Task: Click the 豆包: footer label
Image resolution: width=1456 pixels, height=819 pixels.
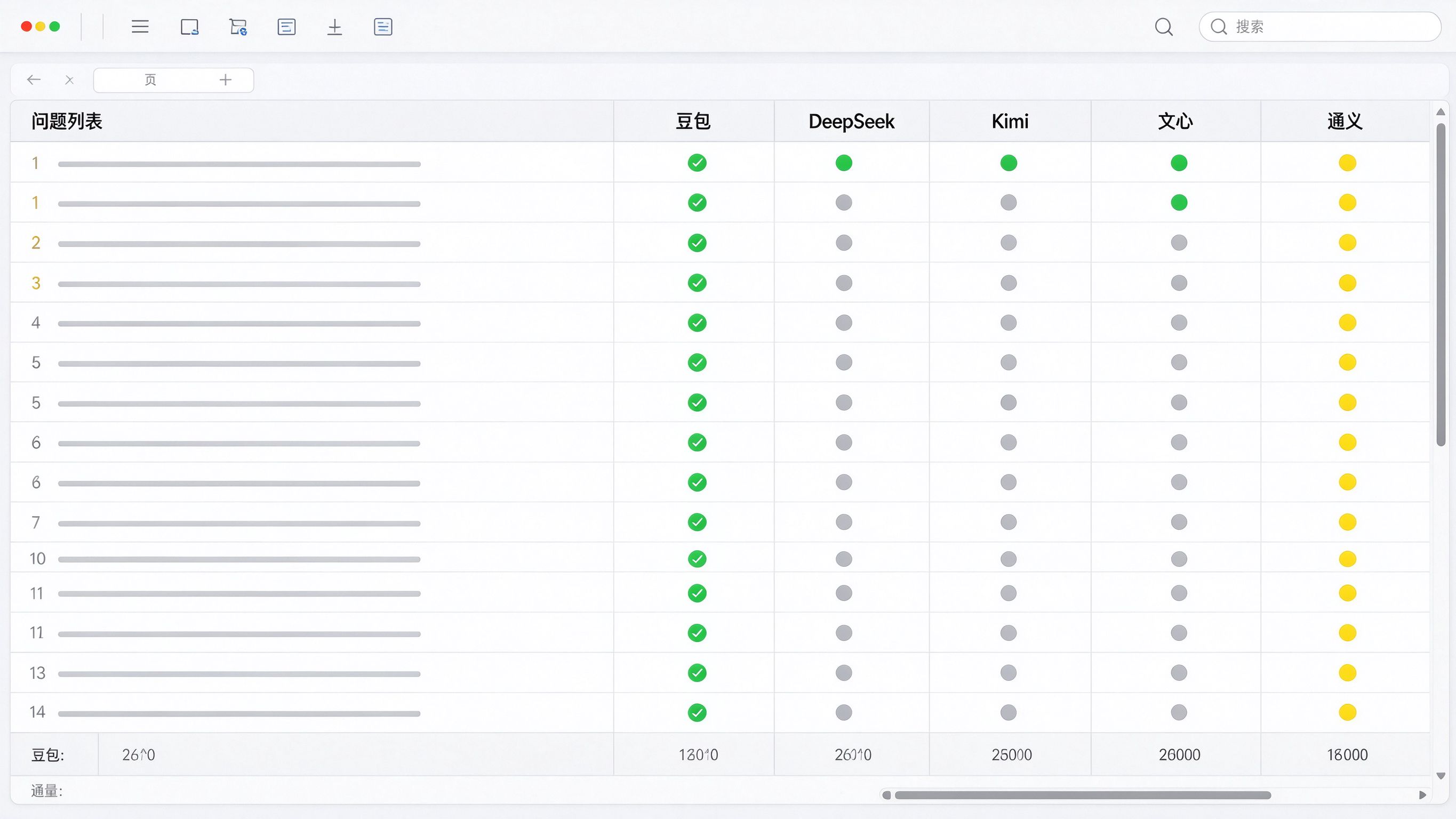Action: 47,755
